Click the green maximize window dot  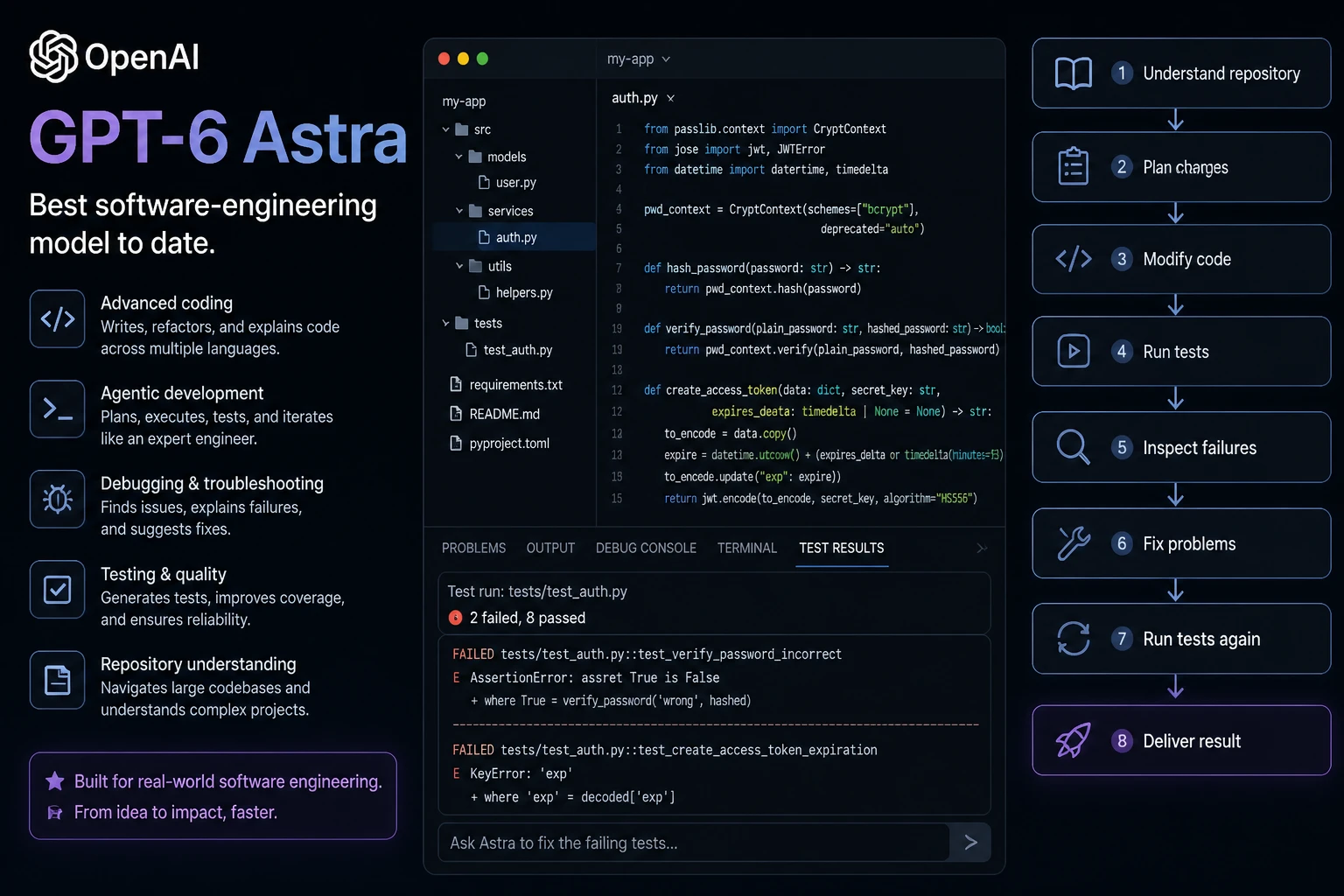[482, 59]
